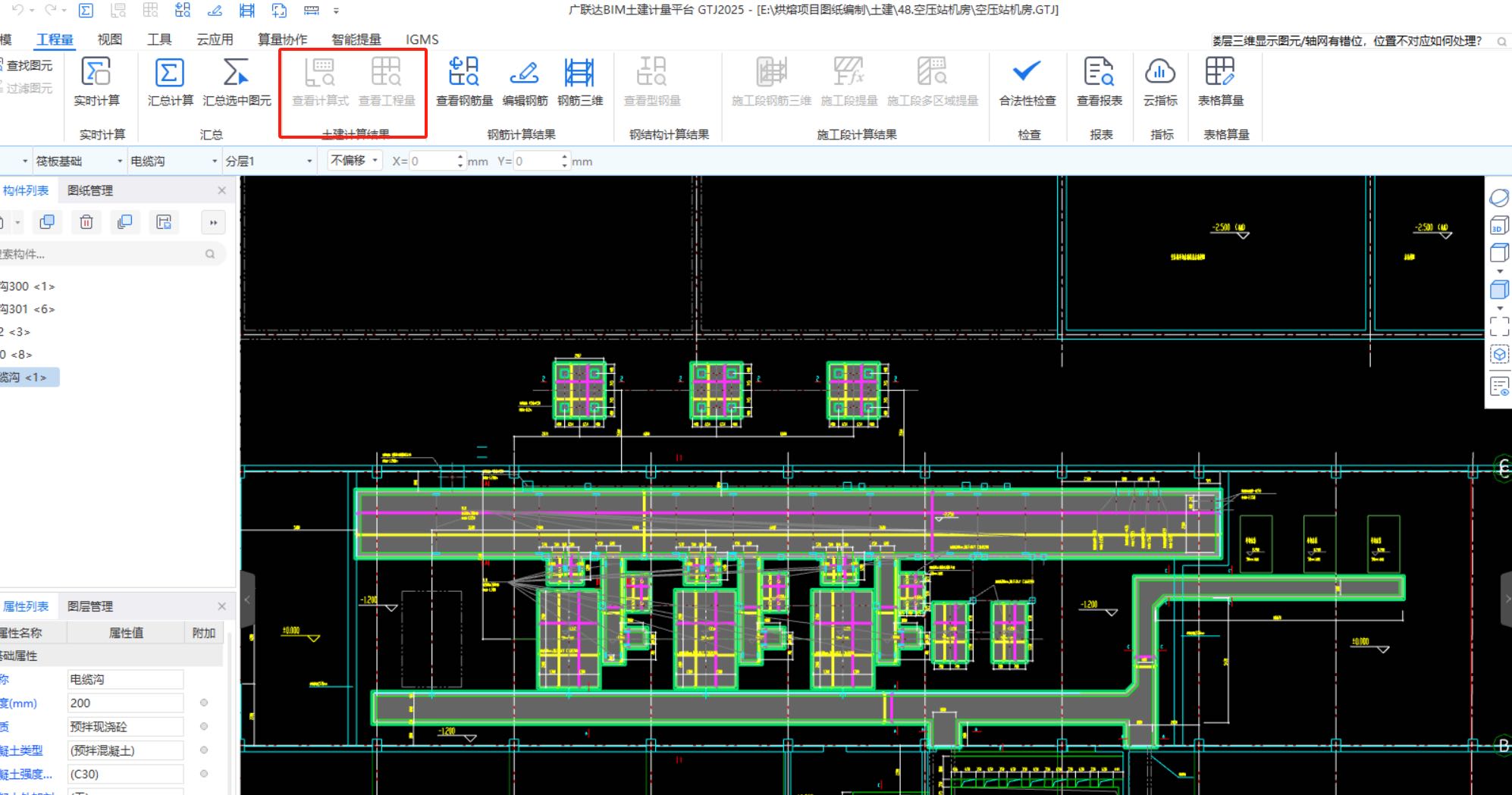Switch to the 工程量 ribbon tab

click(55, 39)
